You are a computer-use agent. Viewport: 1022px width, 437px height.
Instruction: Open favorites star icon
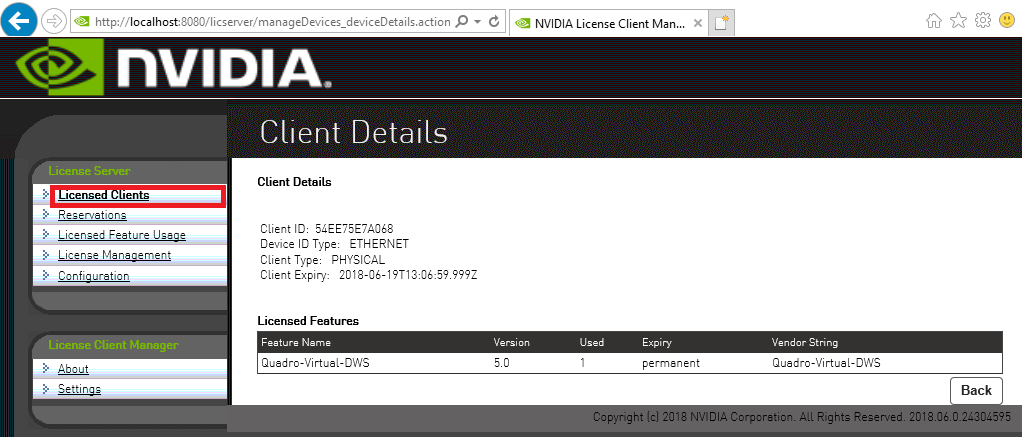[958, 20]
